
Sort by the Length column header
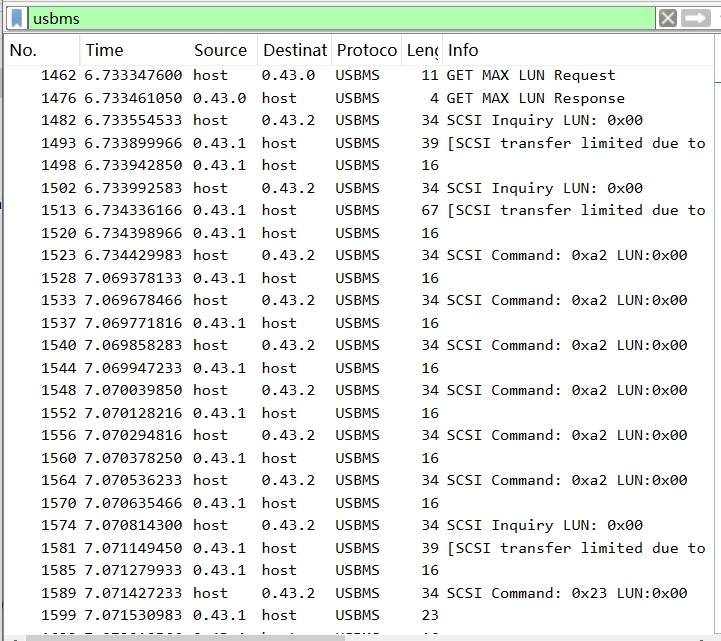[x=420, y=50]
